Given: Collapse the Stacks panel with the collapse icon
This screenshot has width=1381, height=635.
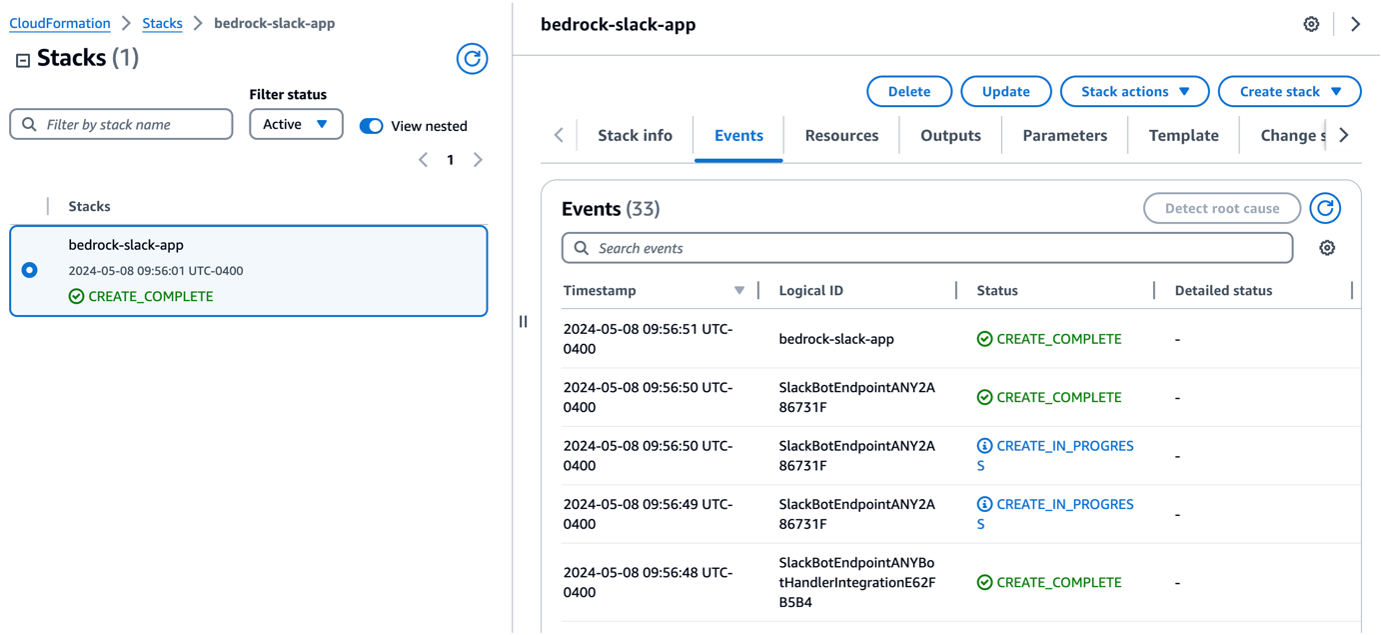Looking at the screenshot, I should (x=21, y=61).
